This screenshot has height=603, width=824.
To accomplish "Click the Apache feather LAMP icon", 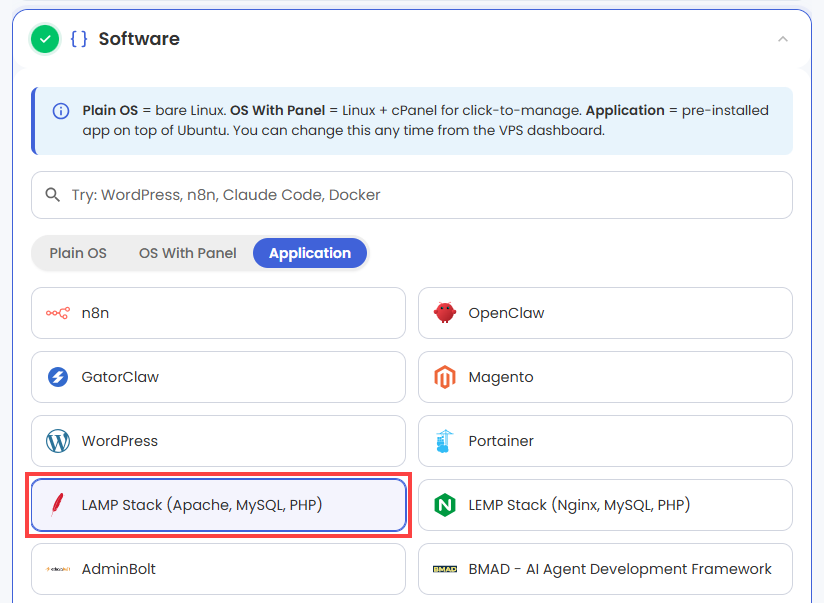I will [x=57, y=505].
